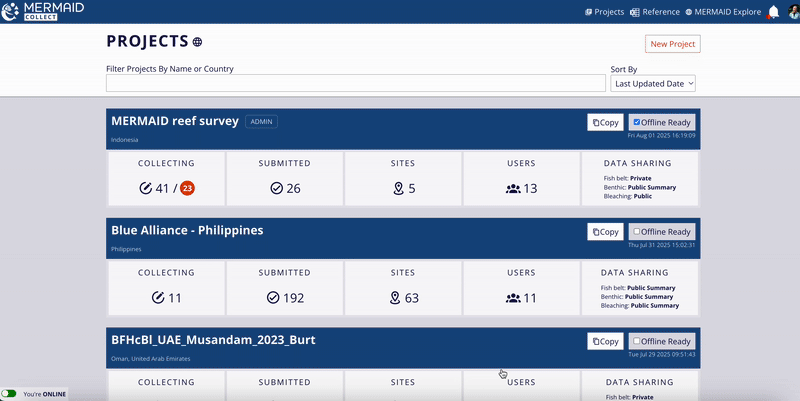Click the MERMAID Collect logo

pyautogui.click(x=42, y=11)
